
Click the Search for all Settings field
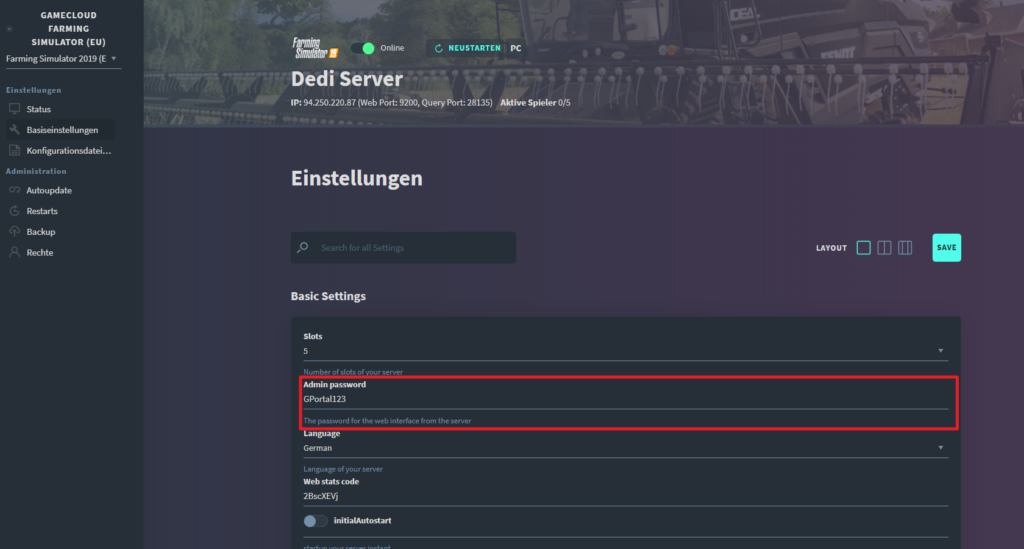coord(403,247)
